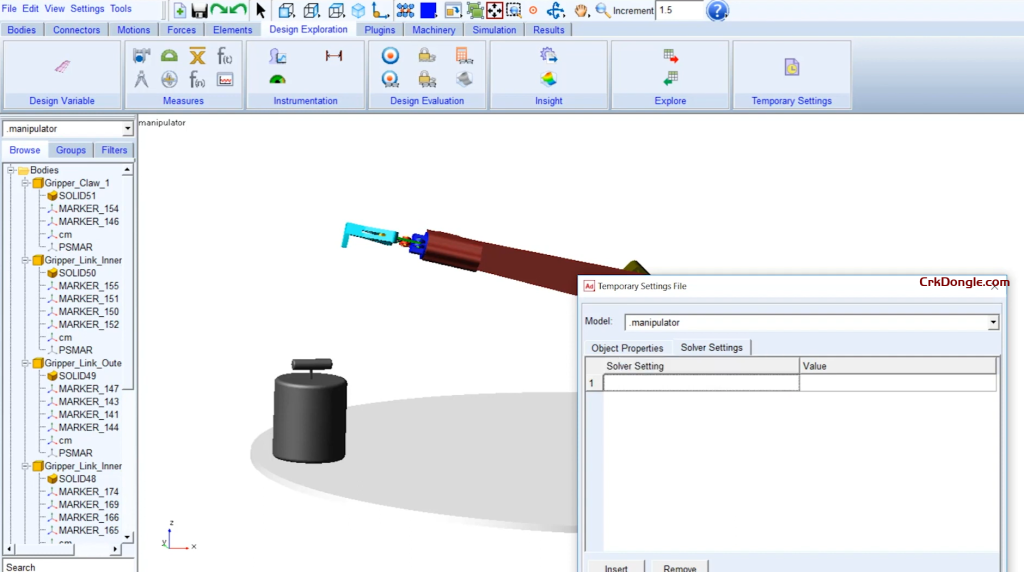Collapse the Bodies folder in tree

tap(11, 170)
